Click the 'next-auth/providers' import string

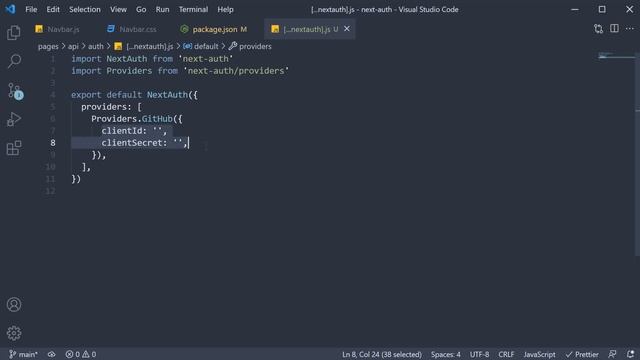coord(236,71)
